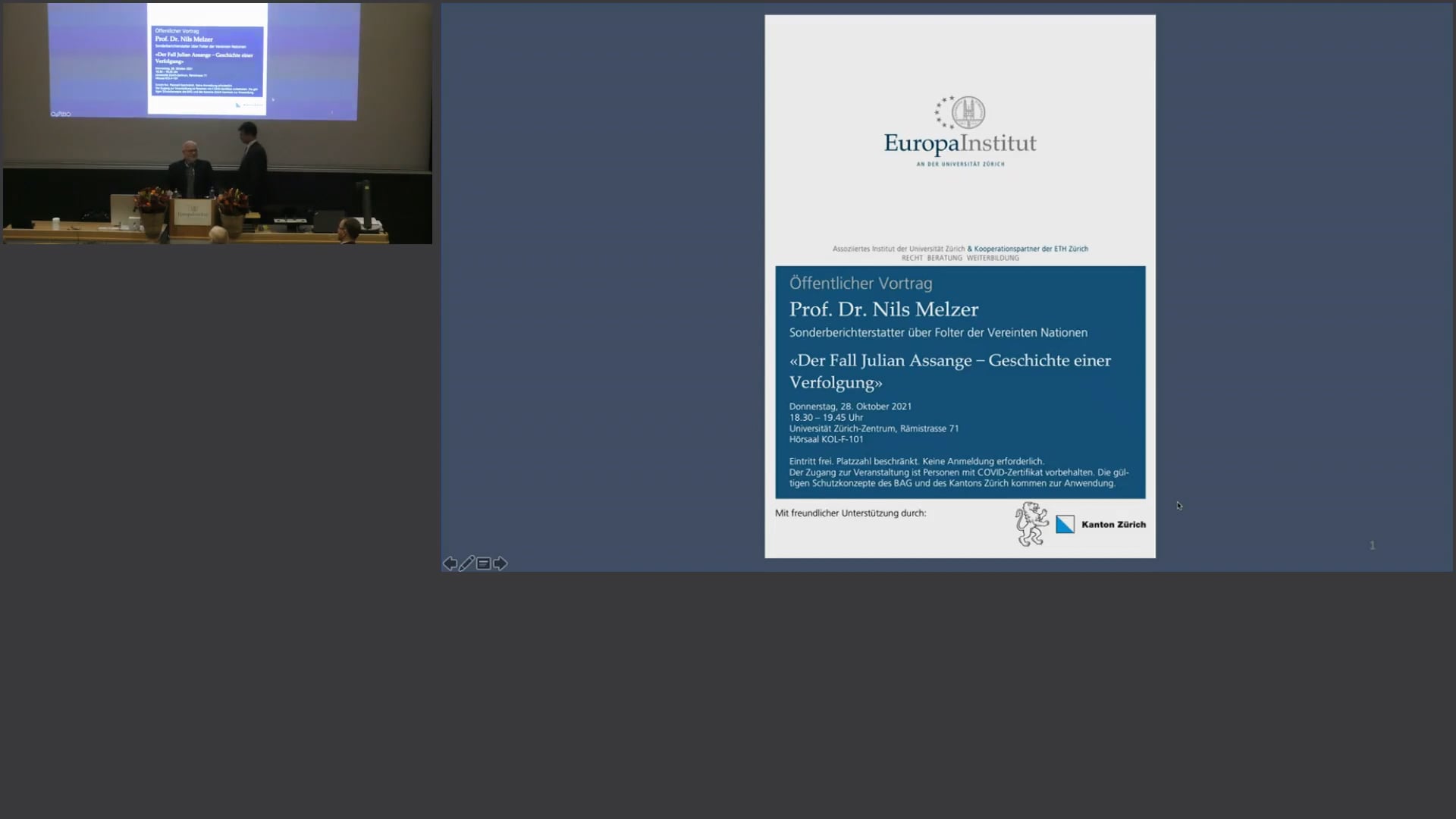Click the Kanton Zürich label
The height and width of the screenshot is (819, 1456).
pyautogui.click(x=1113, y=524)
